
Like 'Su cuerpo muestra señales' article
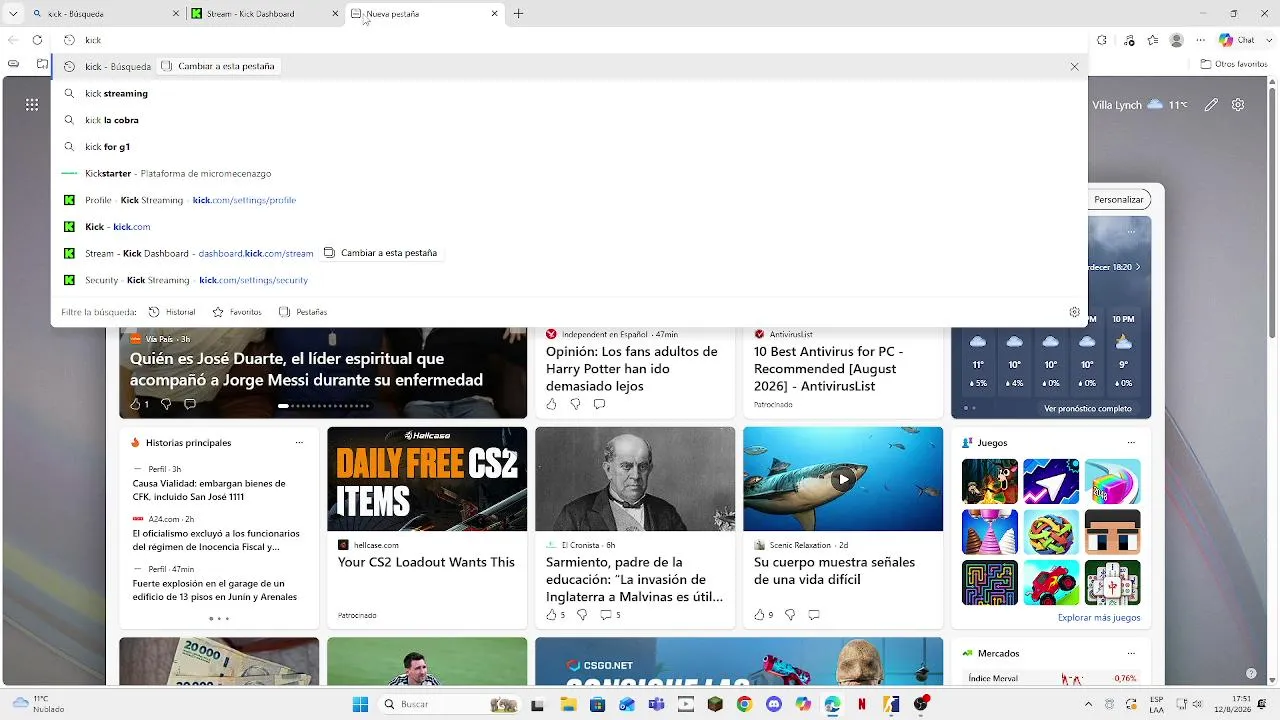tap(759, 614)
